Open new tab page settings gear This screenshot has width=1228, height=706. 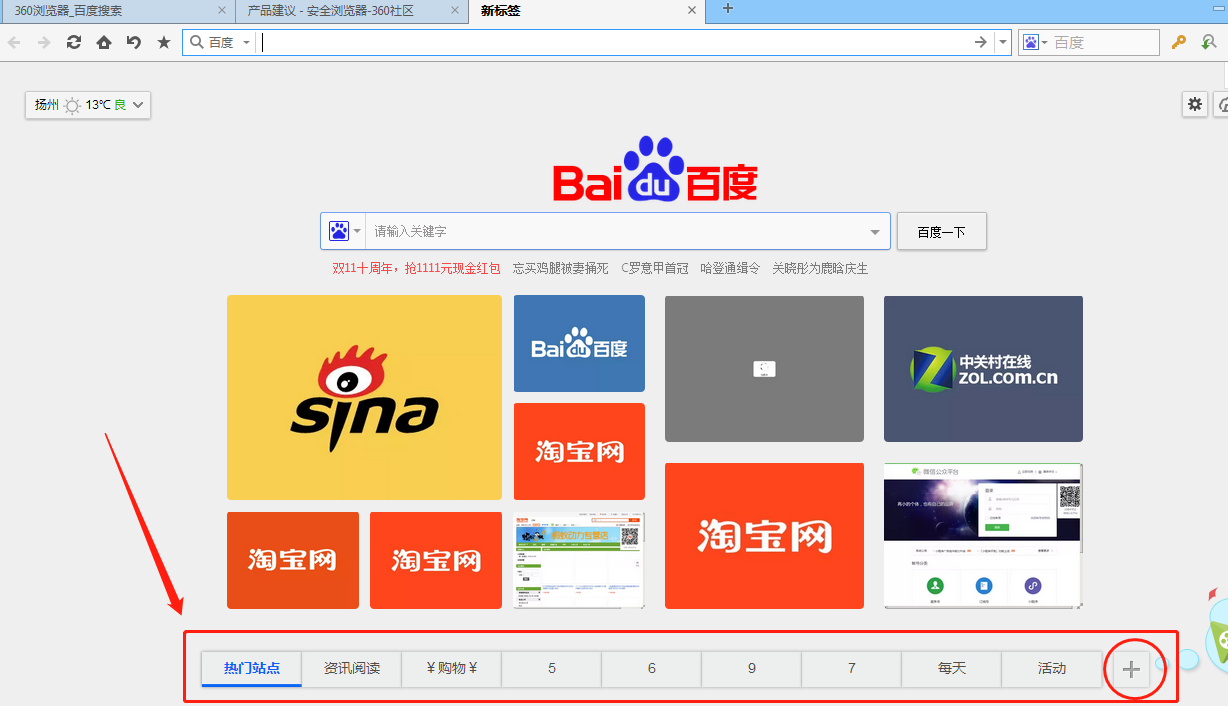(x=1195, y=104)
